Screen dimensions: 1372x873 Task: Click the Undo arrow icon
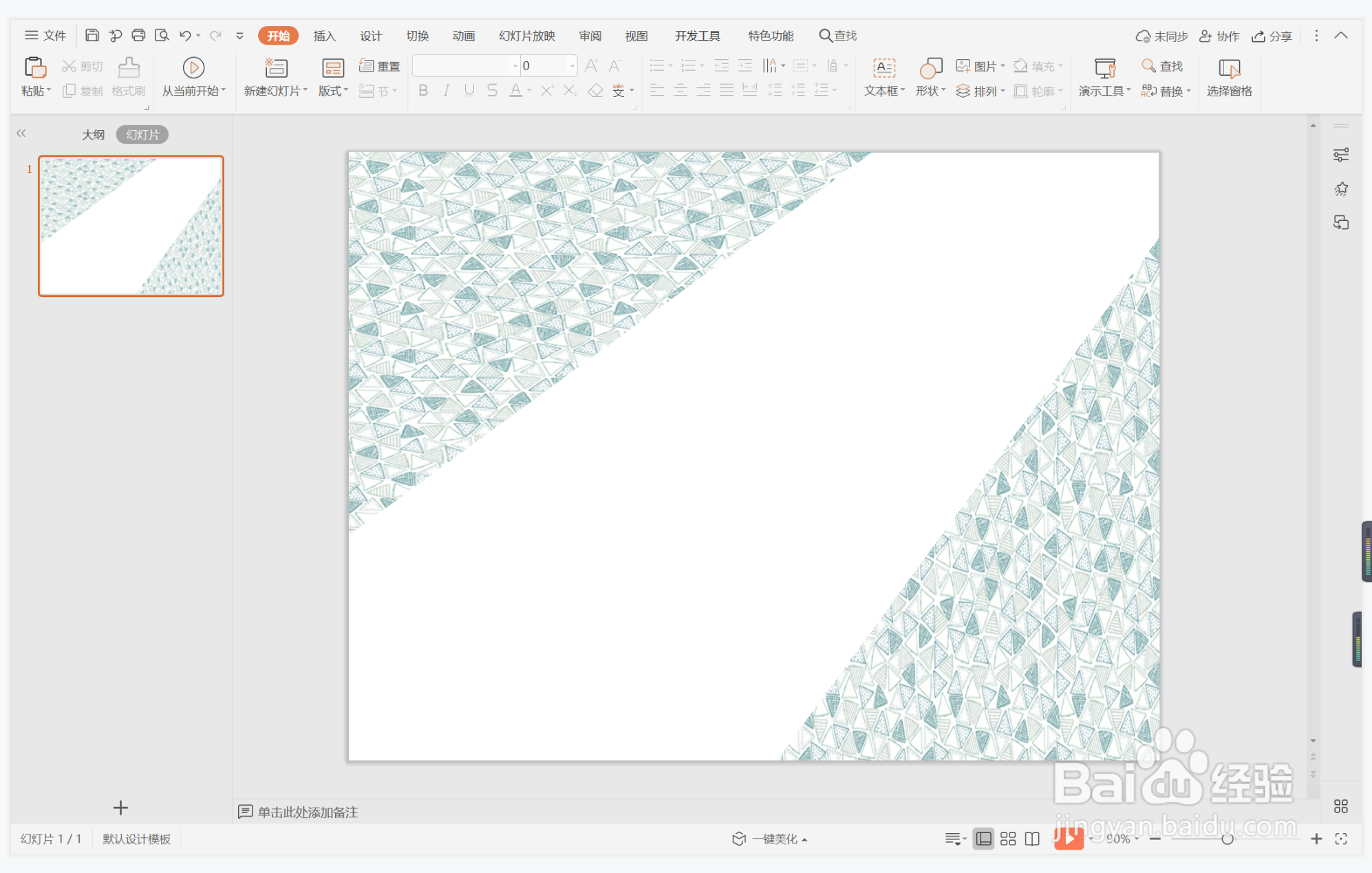(184, 36)
